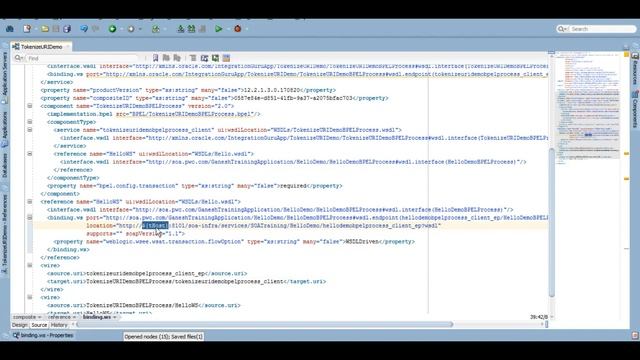Click the Redo toolbar icon
The height and width of the screenshot is (360, 640).
click(96, 29)
